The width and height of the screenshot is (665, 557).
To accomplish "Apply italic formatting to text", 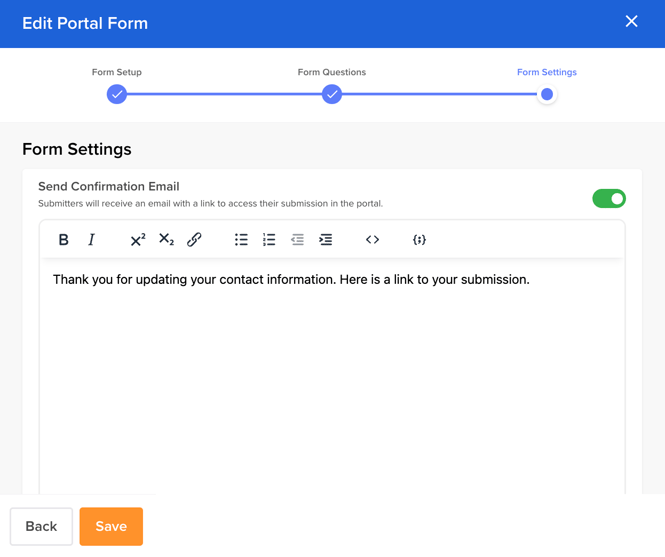I will point(92,240).
